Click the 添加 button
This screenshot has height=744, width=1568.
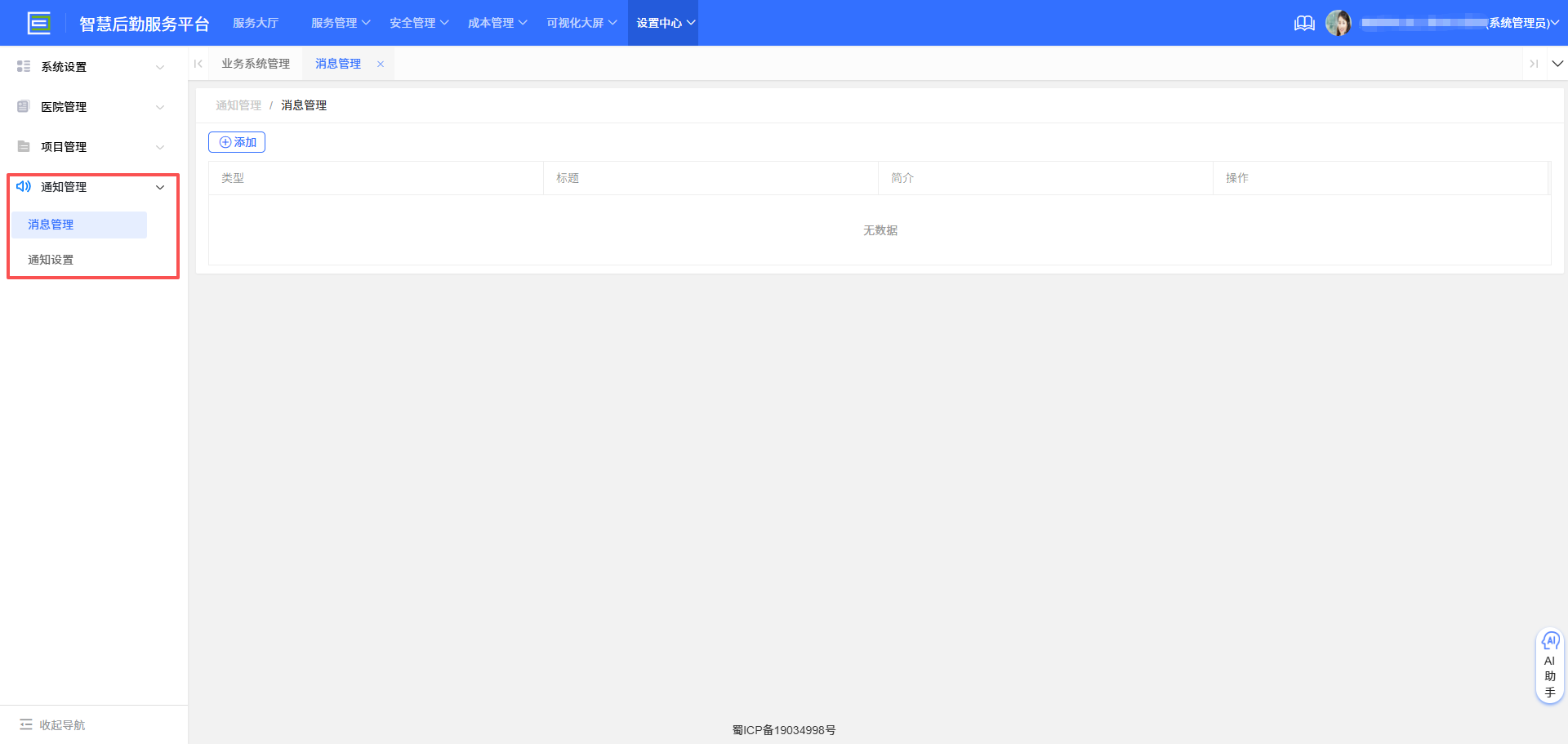[237, 141]
